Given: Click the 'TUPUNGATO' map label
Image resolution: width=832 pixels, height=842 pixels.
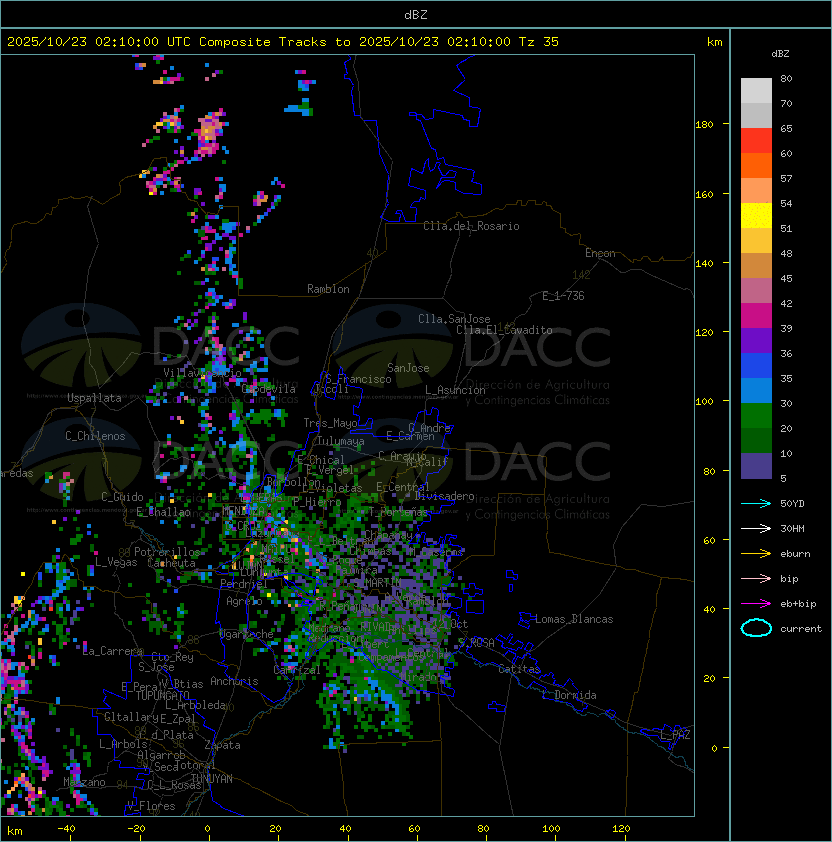Looking at the screenshot, I should (162, 696).
